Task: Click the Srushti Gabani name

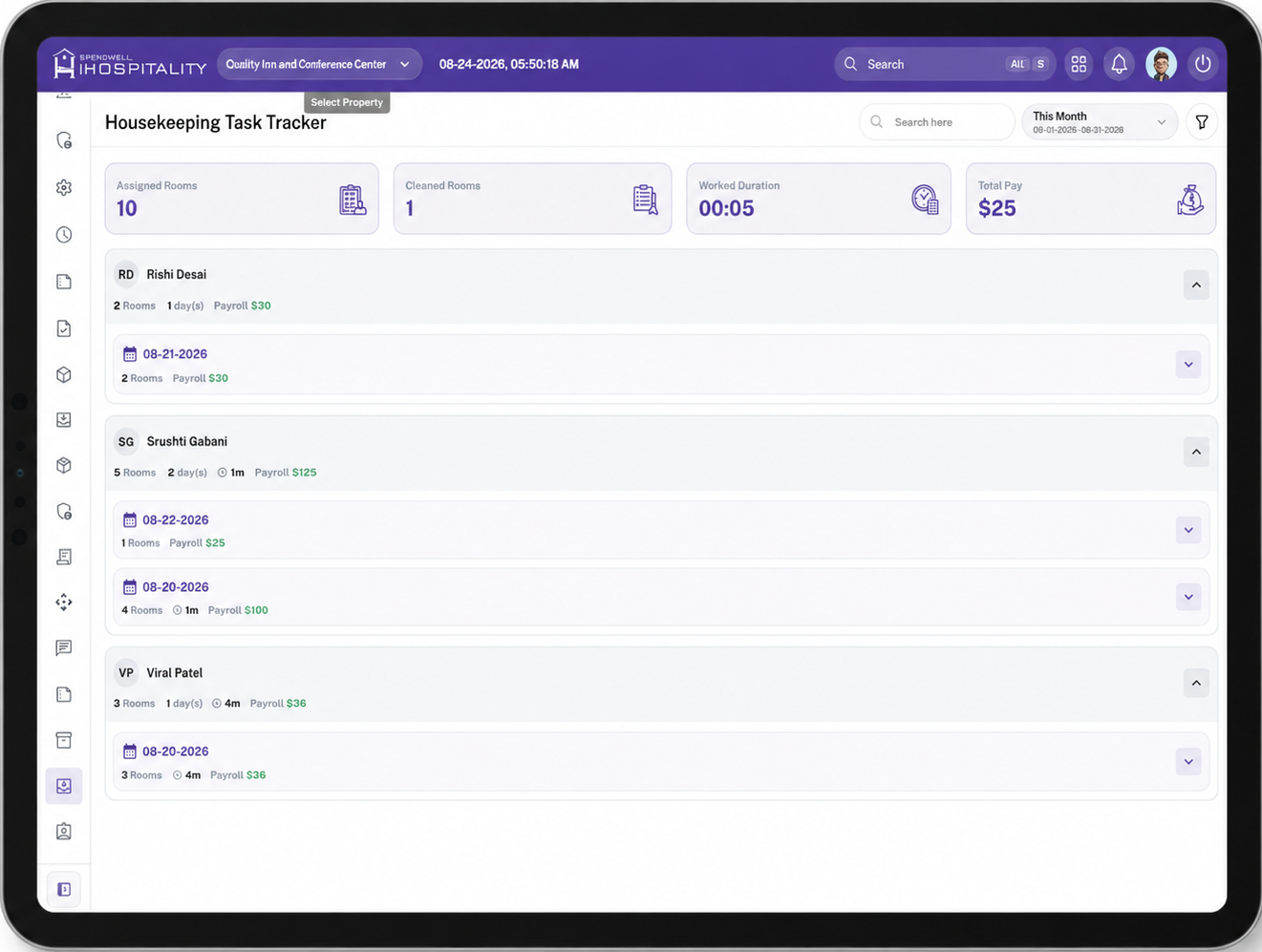Action: pyautogui.click(x=187, y=442)
